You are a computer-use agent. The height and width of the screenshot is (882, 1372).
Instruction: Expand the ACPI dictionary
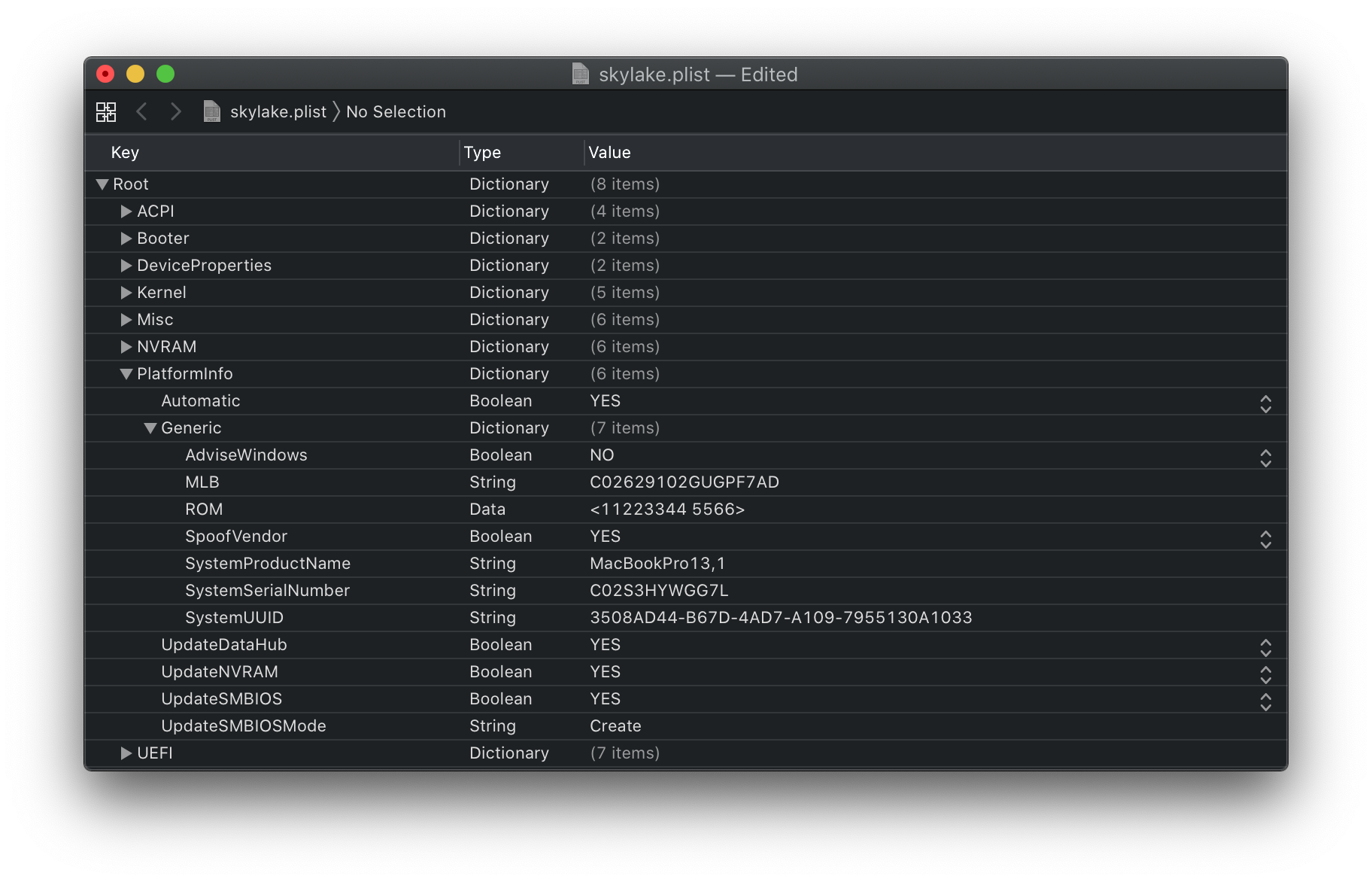(x=126, y=211)
